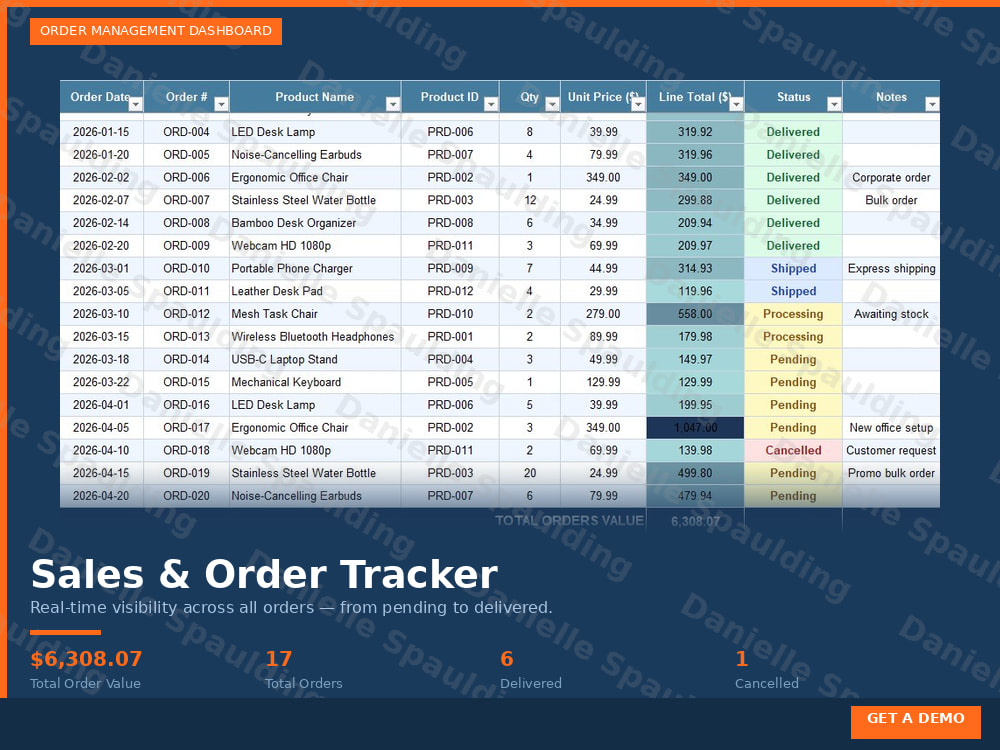
Task: Click the 1 Cancelled stat
Action: pos(767,669)
